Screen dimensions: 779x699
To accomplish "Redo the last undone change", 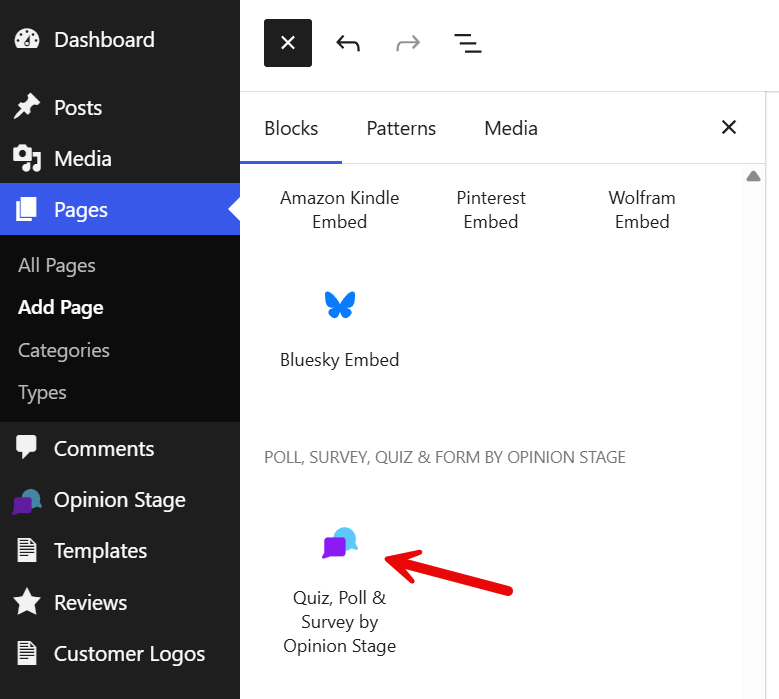I will coord(408,43).
